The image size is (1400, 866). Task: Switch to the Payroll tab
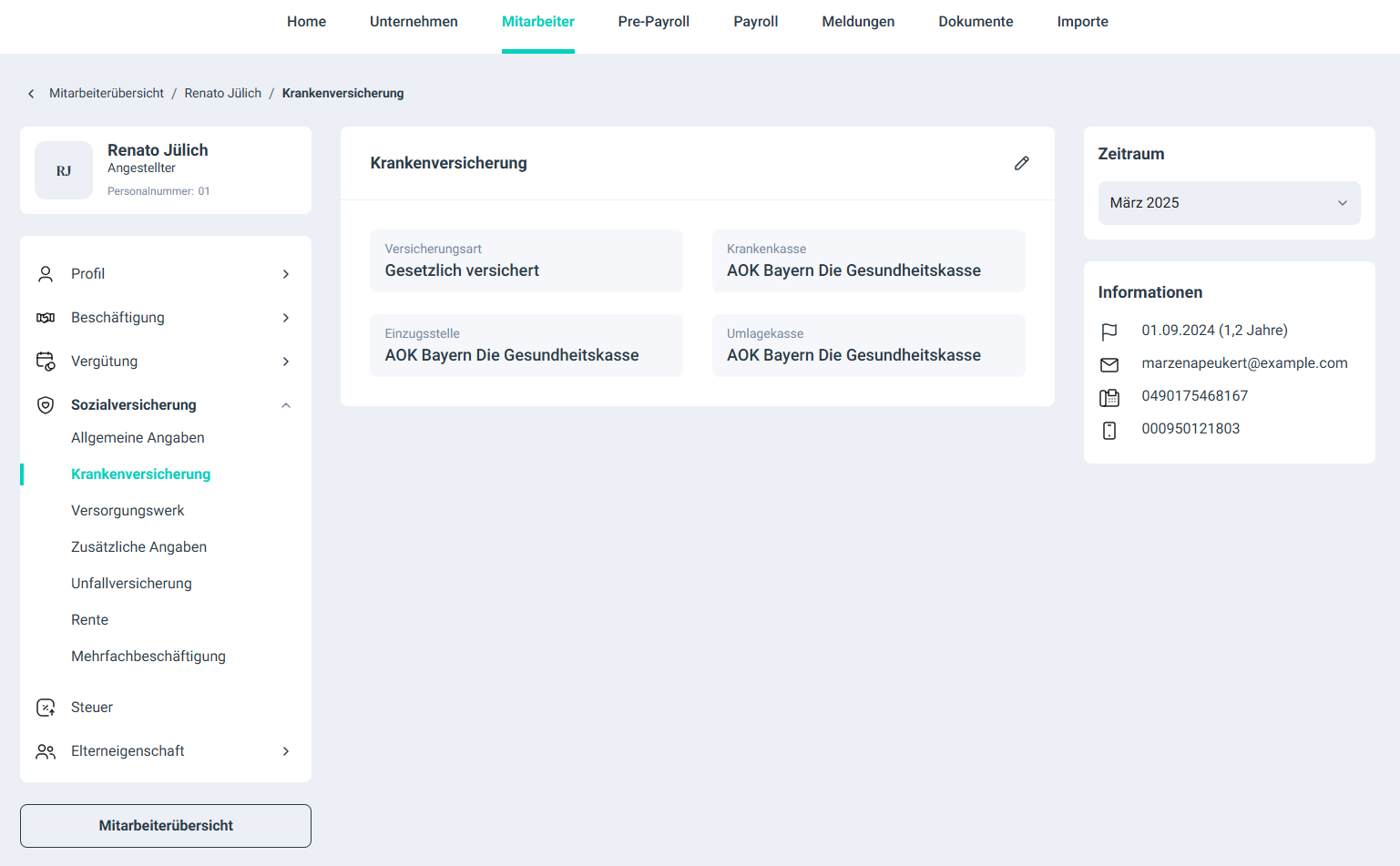tap(755, 22)
